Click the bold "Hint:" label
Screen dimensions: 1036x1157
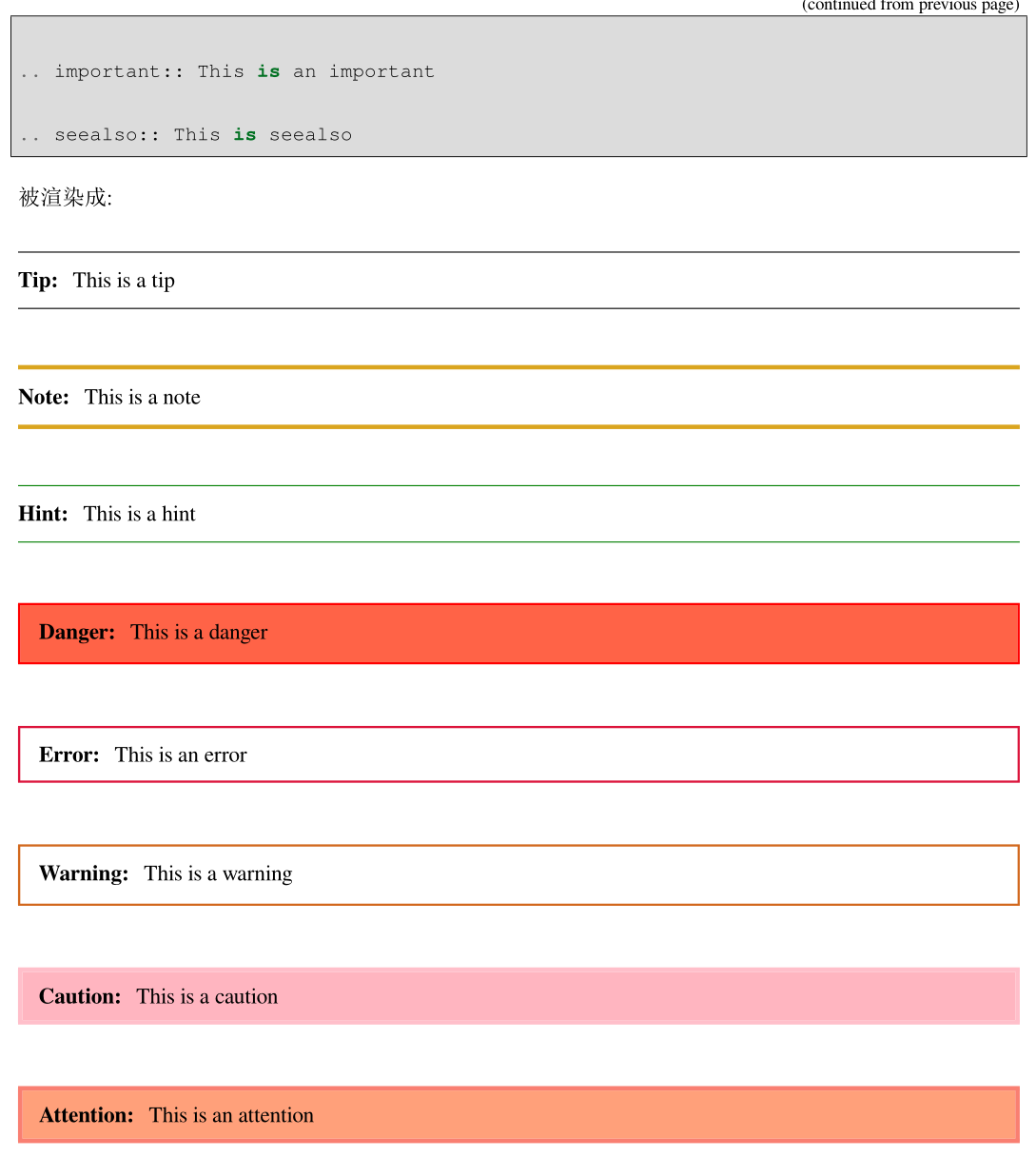(43, 515)
